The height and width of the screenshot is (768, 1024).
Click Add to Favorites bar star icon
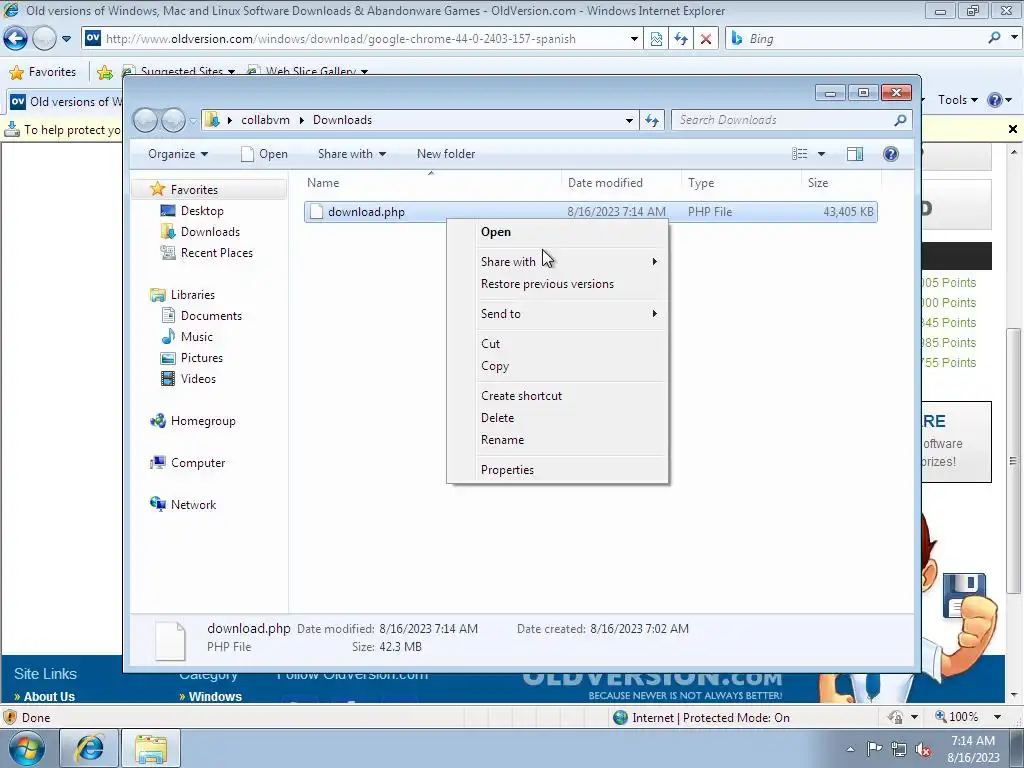click(104, 72)
